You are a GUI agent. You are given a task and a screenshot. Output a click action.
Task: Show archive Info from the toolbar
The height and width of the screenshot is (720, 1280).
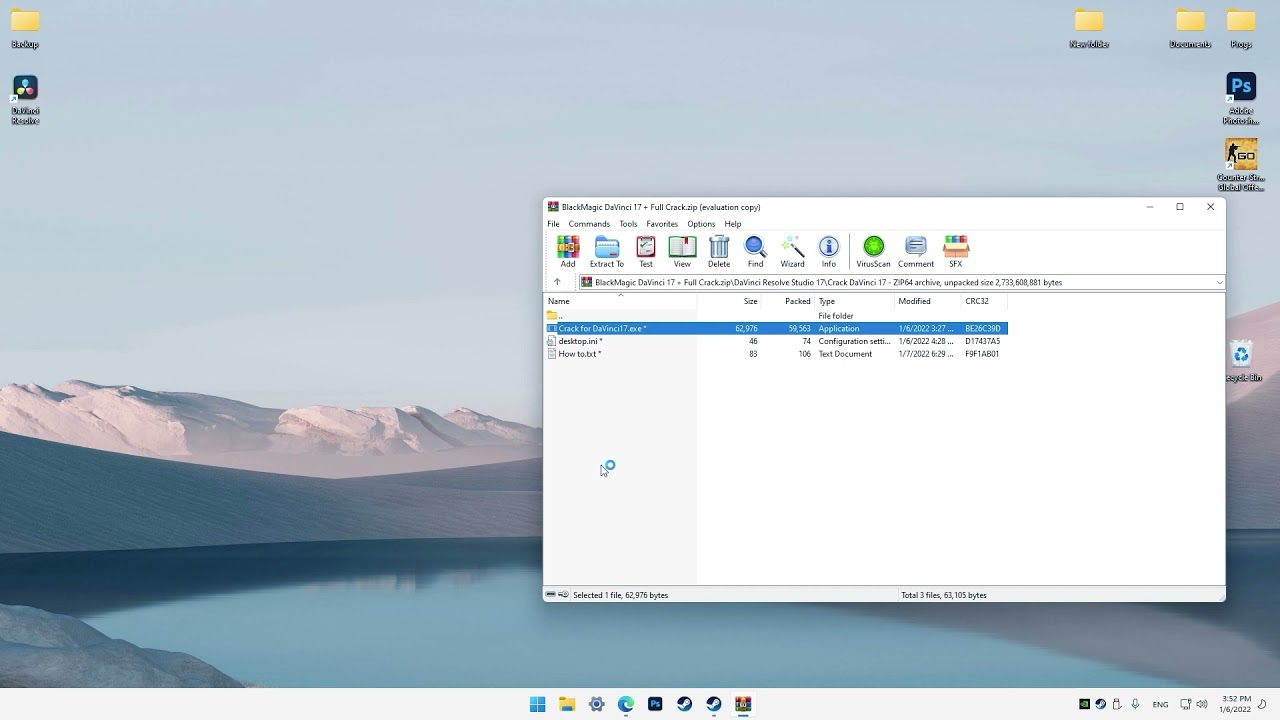coord(829,252)
